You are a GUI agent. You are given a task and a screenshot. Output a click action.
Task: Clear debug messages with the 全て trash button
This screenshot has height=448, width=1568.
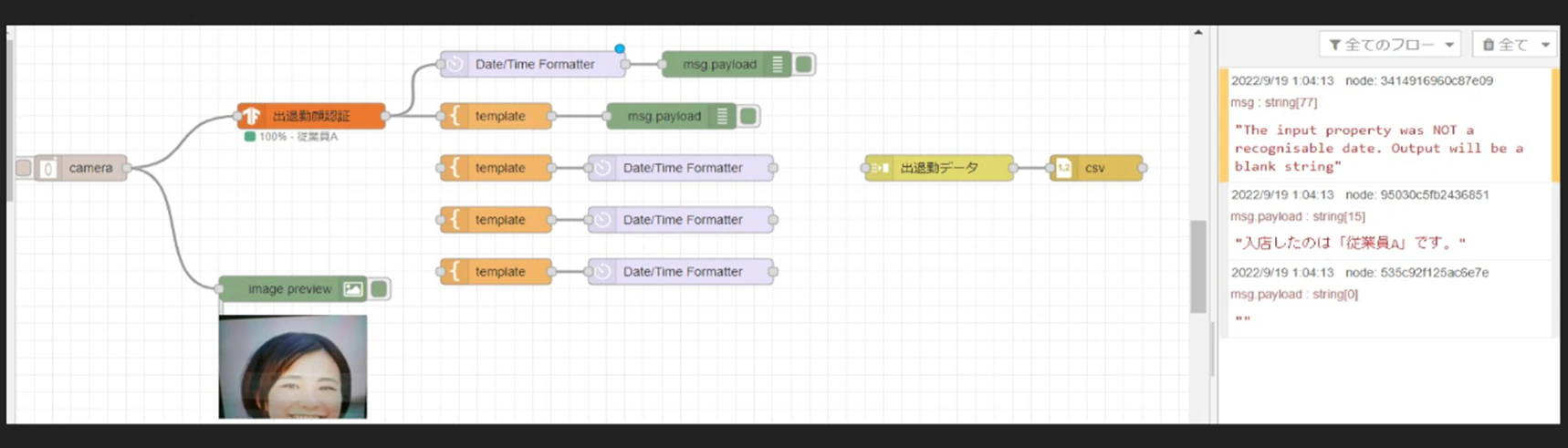1504,45
